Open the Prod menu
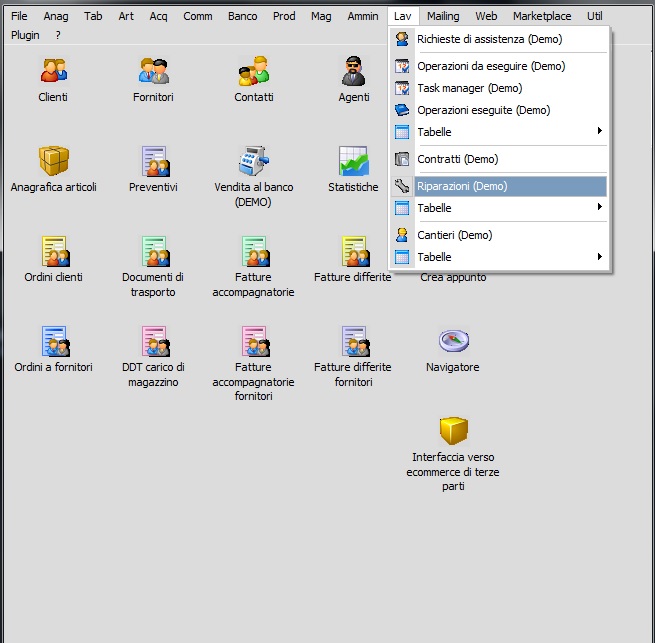 pos(284,16)
